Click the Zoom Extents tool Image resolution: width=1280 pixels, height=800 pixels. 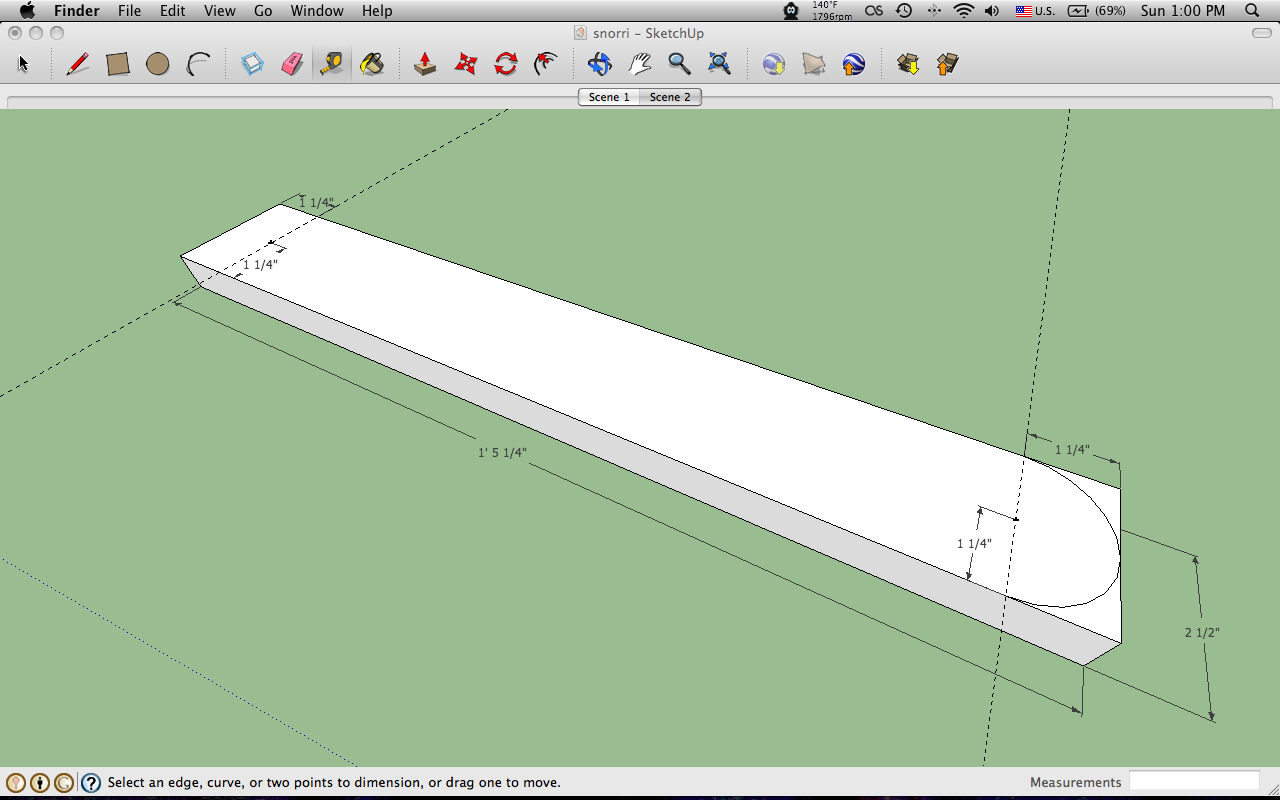[720, 65]
